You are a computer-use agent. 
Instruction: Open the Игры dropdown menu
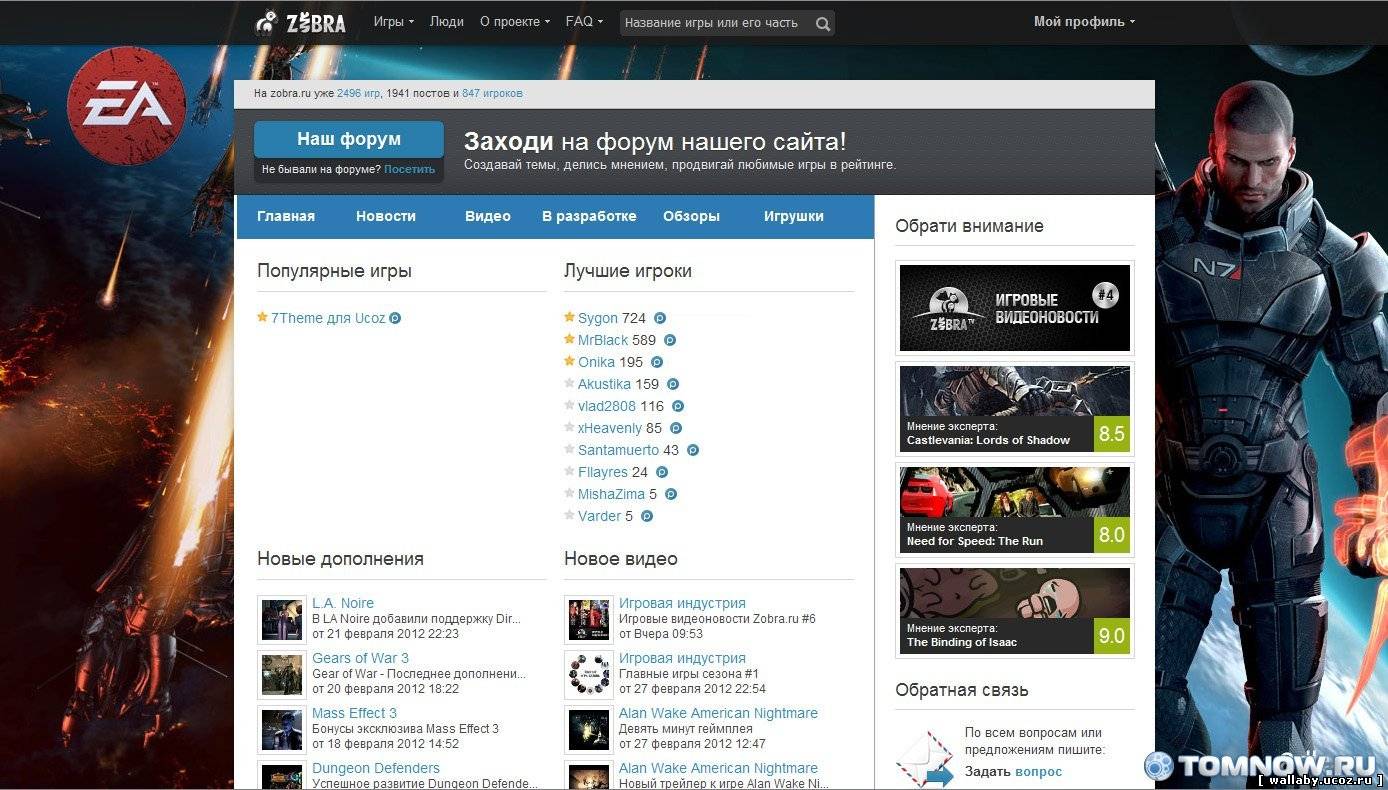click(393, 21)
